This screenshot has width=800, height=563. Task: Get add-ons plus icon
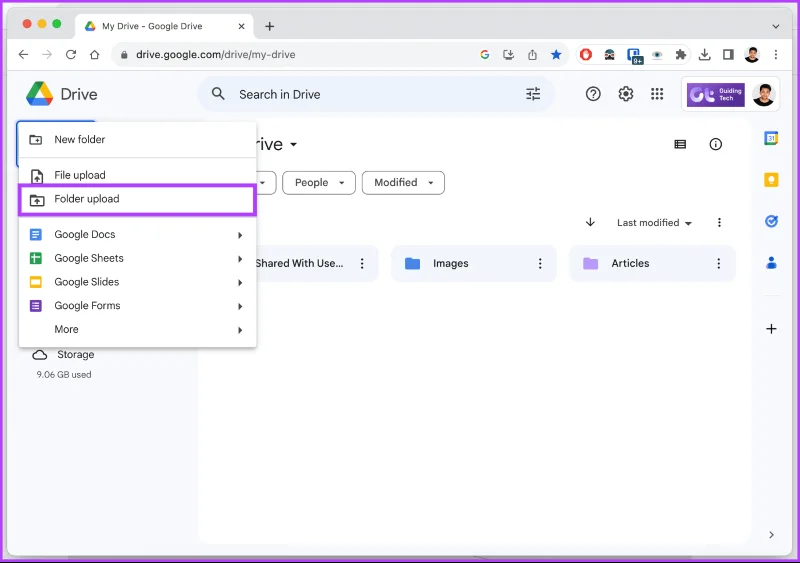coord(771,329)
